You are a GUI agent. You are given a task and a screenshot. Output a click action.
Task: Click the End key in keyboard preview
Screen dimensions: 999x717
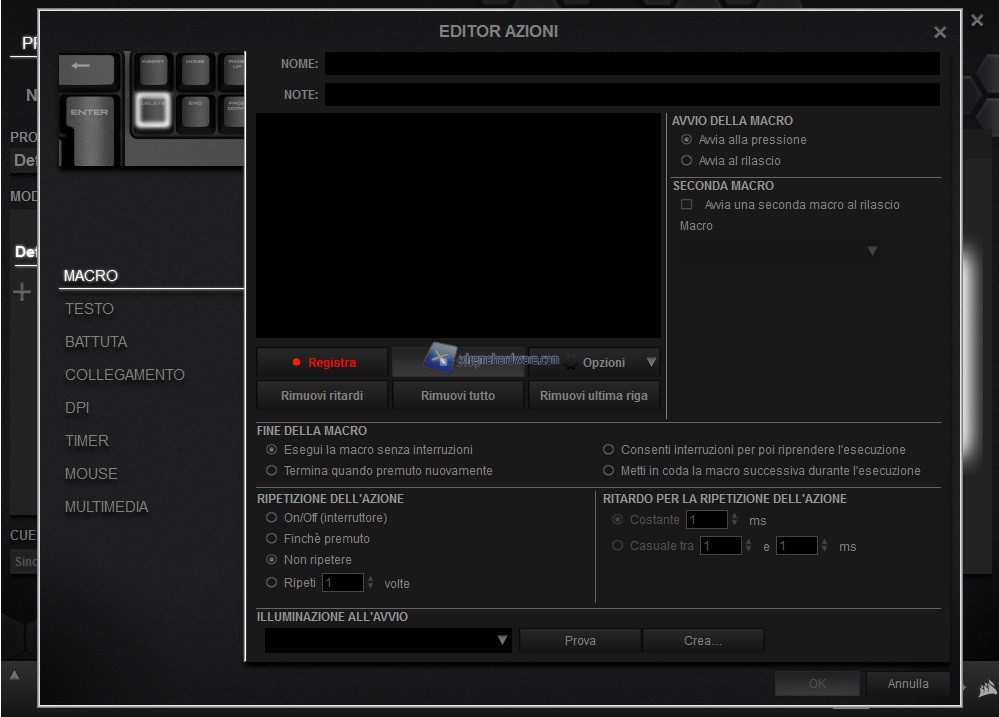tap(195, 109)
